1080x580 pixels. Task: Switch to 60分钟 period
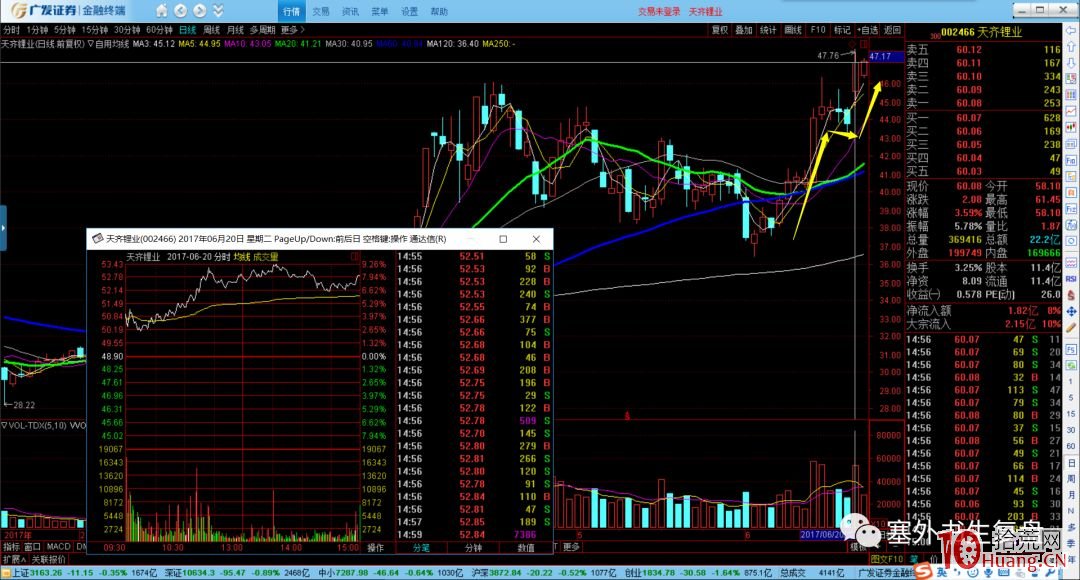coord(159,30)
